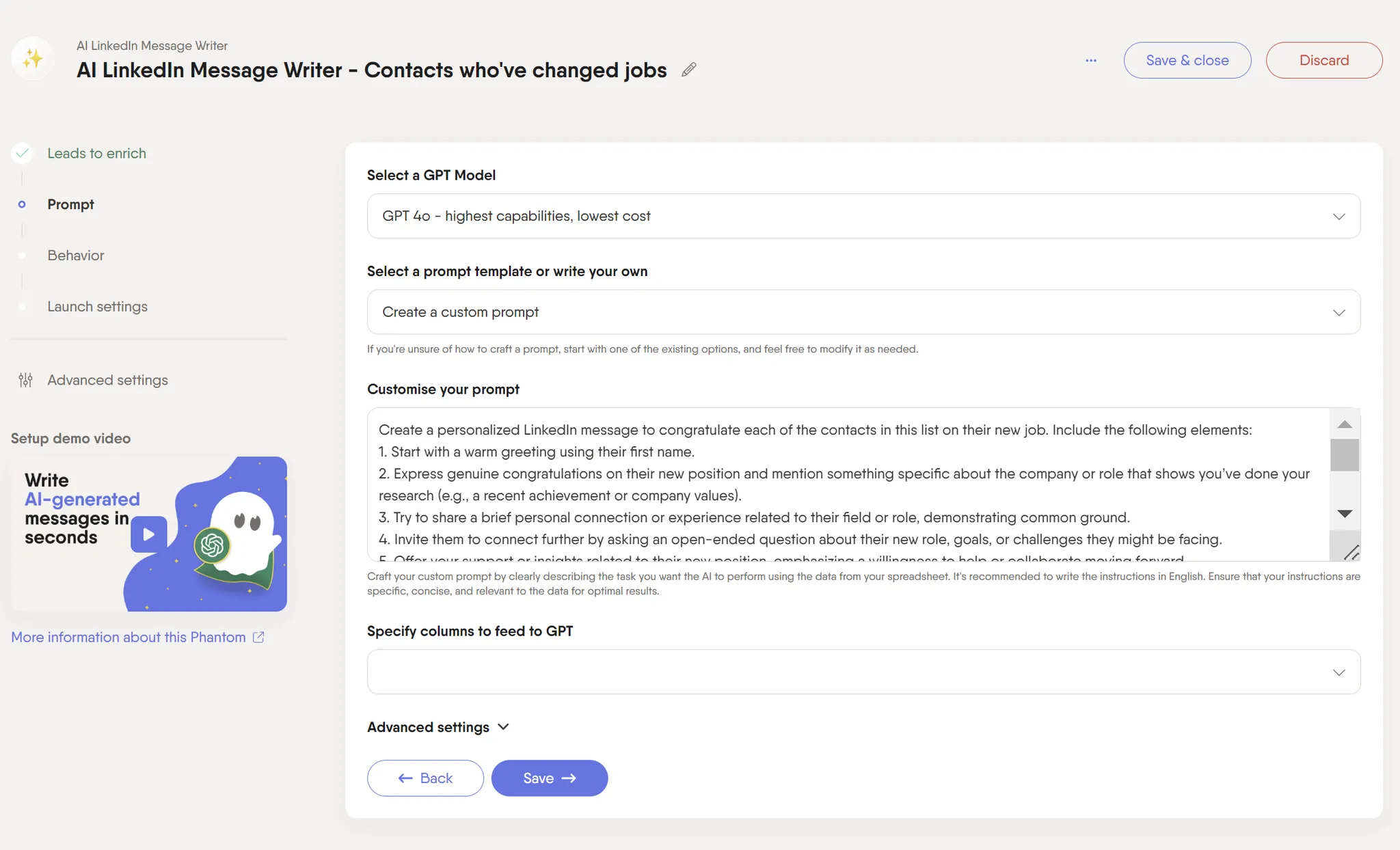This screenshot has height=850, width=1400.
Task: Go to the Behavior step
Action: pyautogui.click(x=76, y=256)
